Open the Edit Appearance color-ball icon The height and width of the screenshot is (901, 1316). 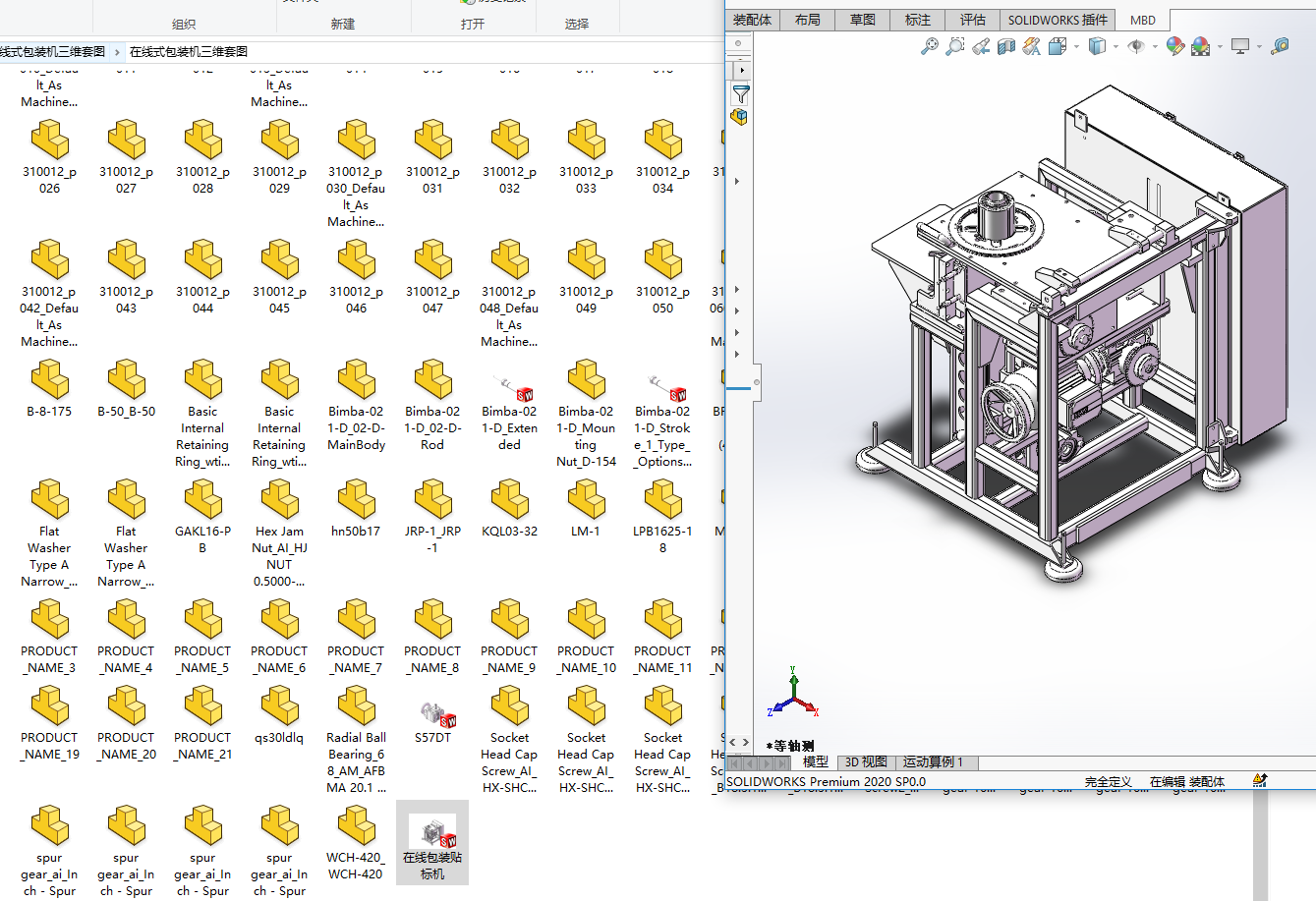click(x=1174, y=46)
